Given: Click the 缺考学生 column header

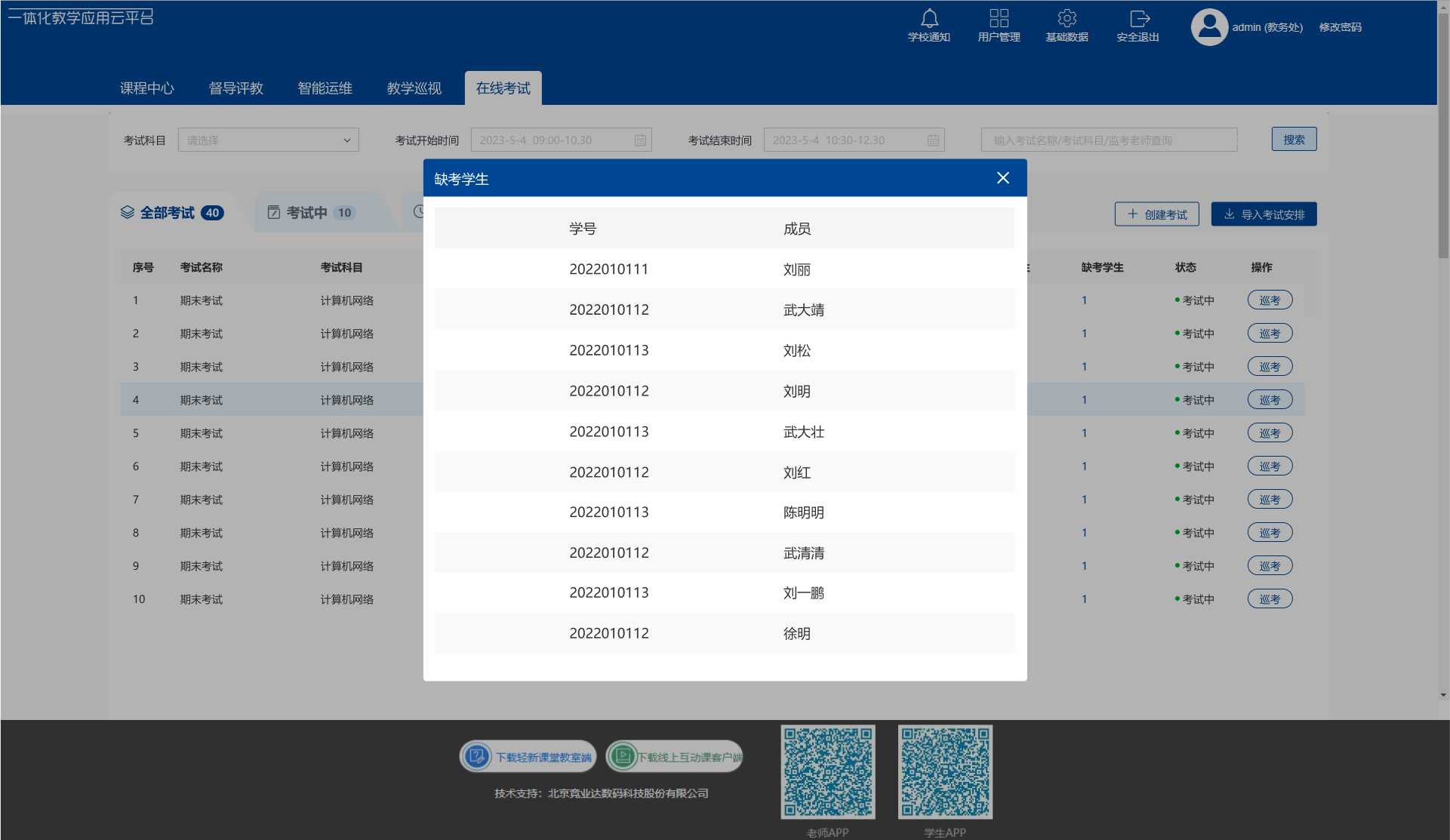Looking at the screenshot, I should [x=1102, y=267].
